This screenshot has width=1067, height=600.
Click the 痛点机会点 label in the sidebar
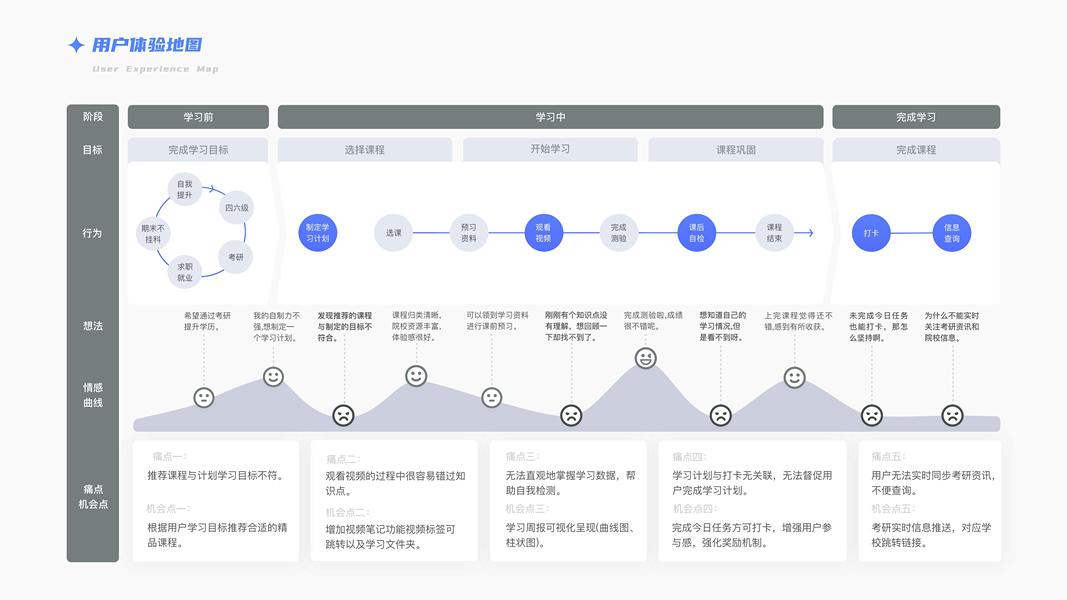[93, 497]
